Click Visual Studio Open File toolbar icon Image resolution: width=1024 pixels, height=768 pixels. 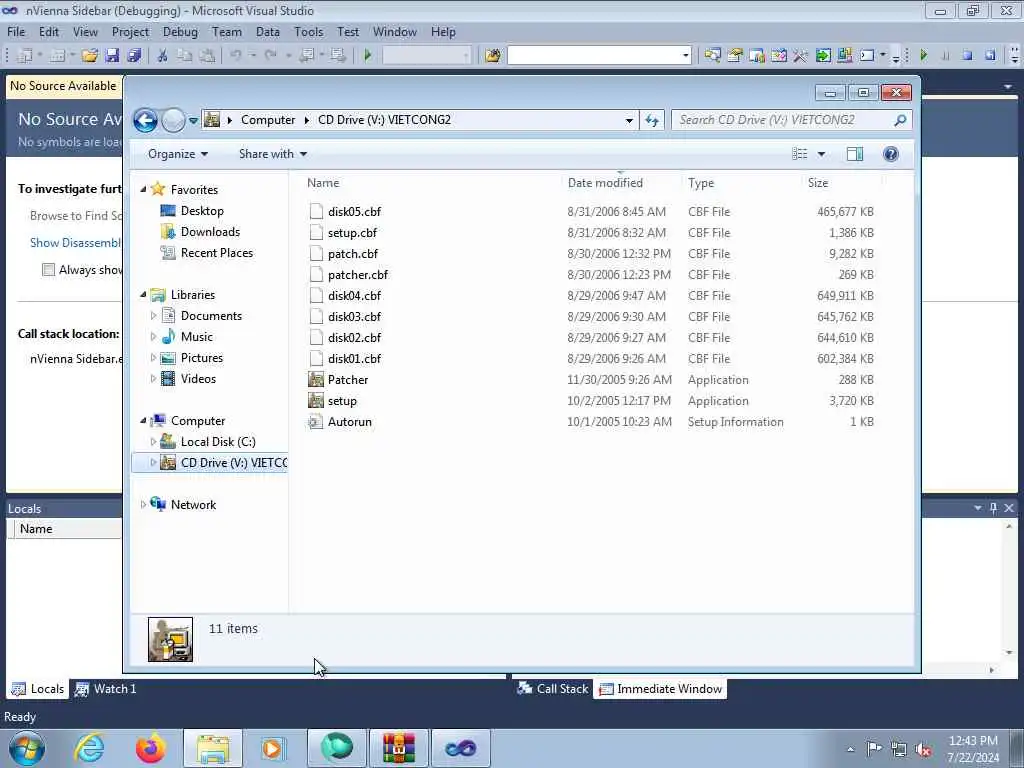click(x=89, y=56)
